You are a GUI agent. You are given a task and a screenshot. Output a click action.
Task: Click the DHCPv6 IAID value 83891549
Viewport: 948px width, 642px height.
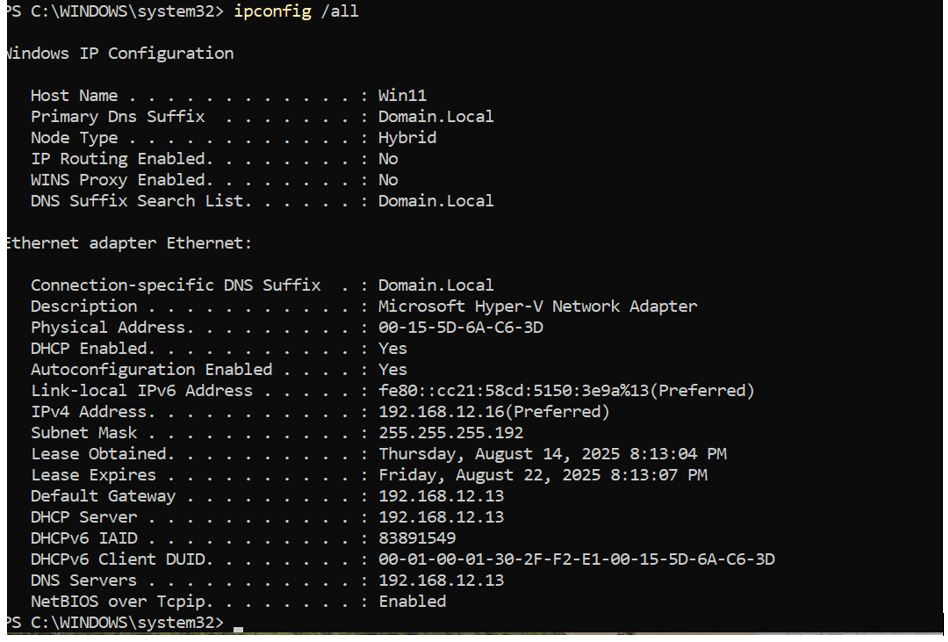[x=416, y=538]
